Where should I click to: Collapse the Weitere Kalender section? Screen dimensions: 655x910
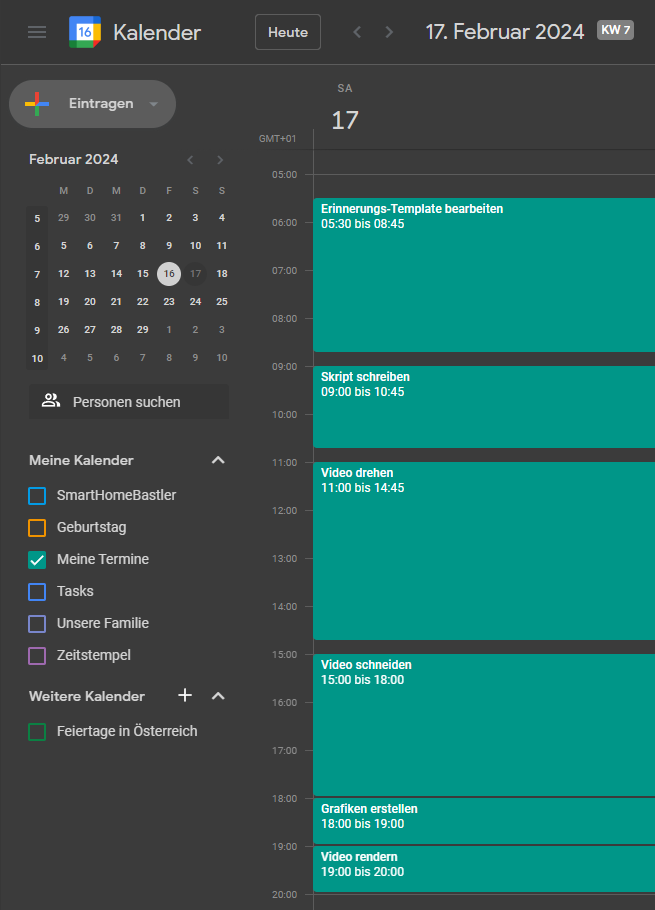click(218, 696)
